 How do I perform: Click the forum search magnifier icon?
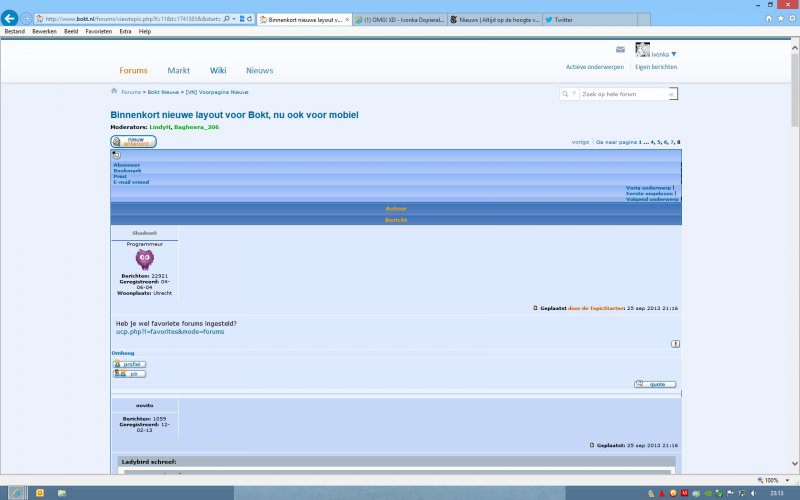tap(565, 94)
